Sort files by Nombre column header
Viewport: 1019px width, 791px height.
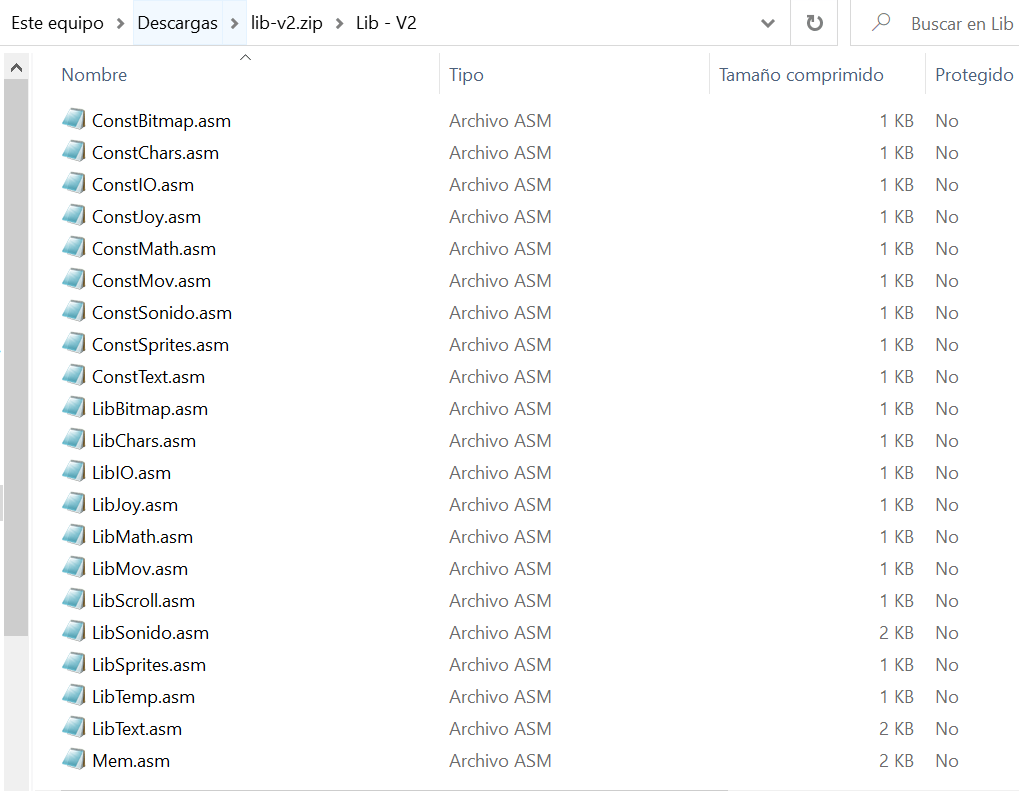[x=94, y=75]
